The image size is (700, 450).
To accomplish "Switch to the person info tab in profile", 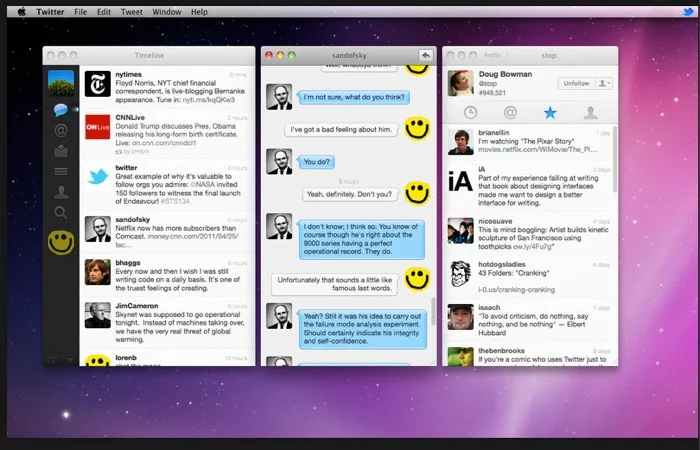I will [x=590, y=112].
